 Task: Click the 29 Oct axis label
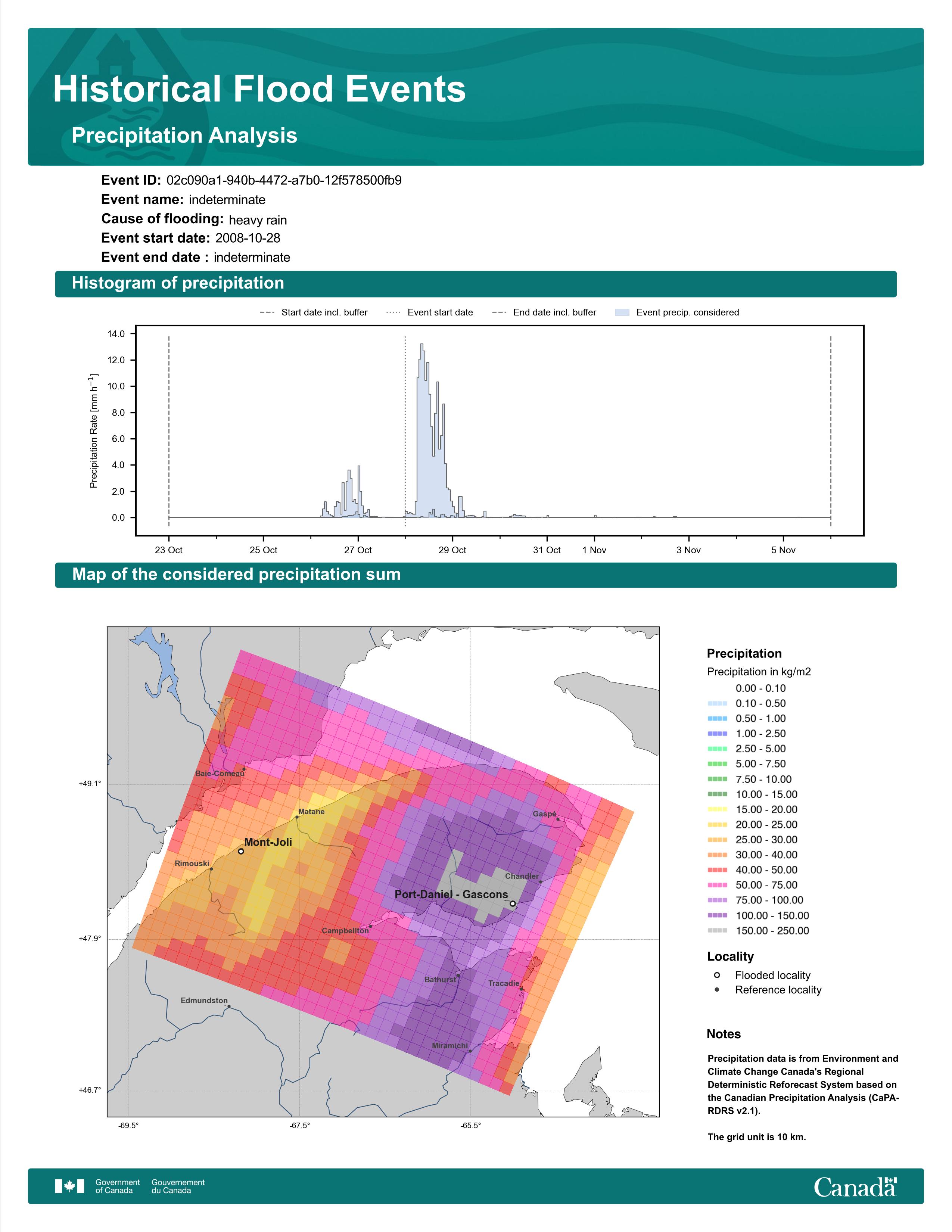click(452, 551)
